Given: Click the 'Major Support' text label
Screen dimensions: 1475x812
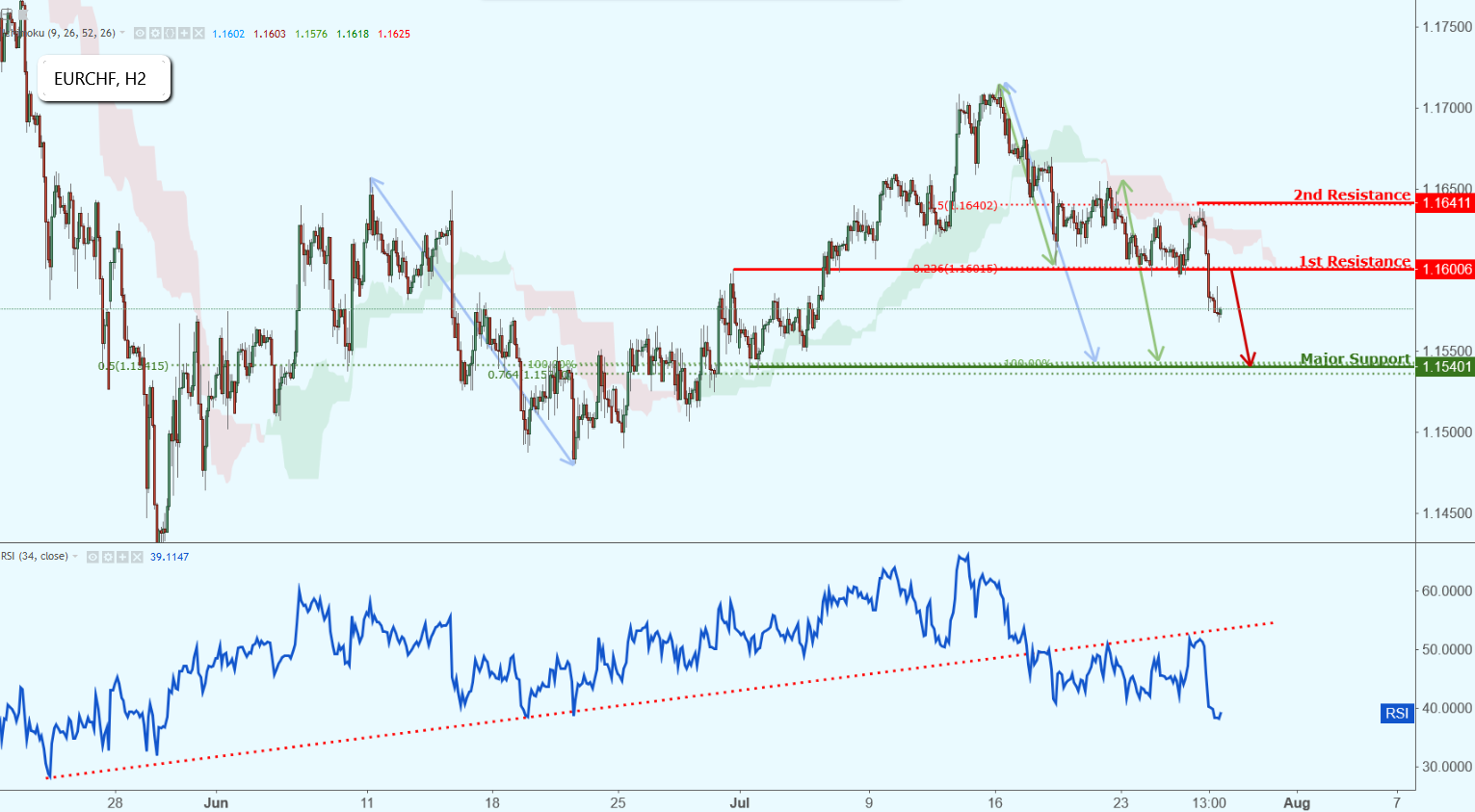Looking at the screenshot, I should pyautogui.click(x=1356, y=358).
